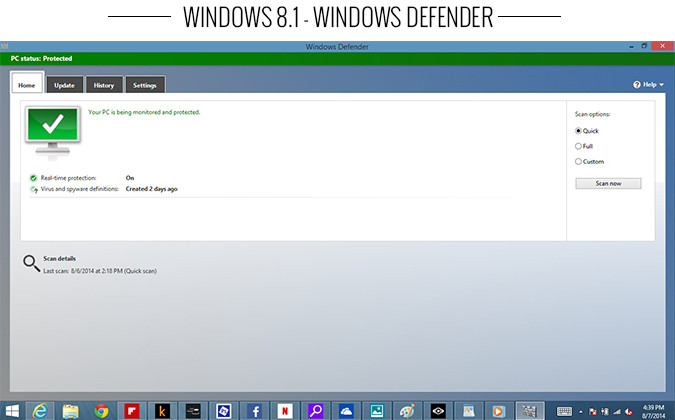Select the Quick scan radio option

point(579,130)
